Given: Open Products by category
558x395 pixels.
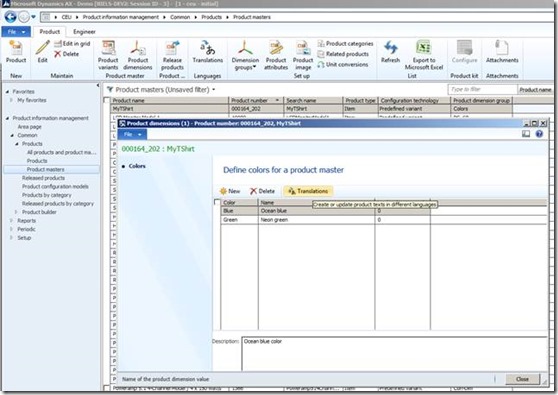Looking at the screenshot, I should (x=47, y=195).
